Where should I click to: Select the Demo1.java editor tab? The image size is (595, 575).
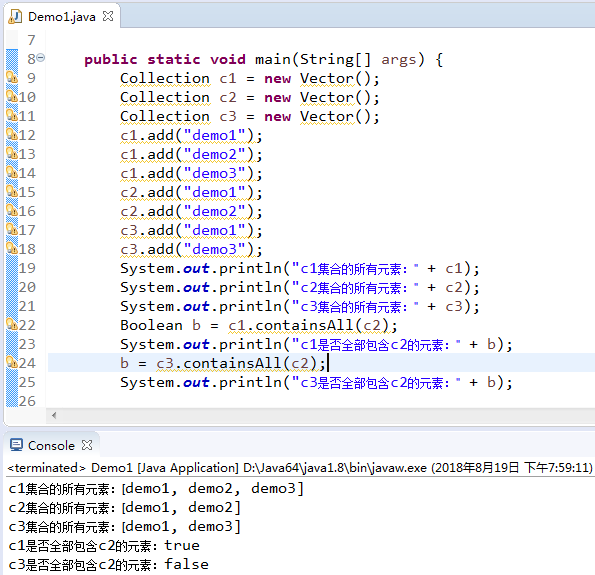[x=62, y=16]
